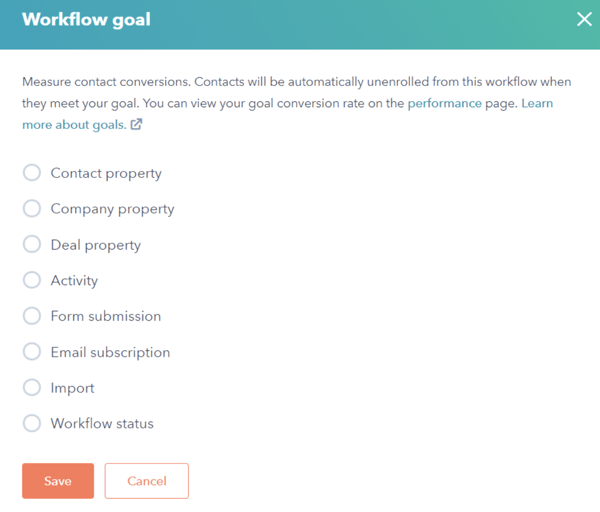Pick the Deal property radio button
The image size is (600, 512).
(32, 245)
